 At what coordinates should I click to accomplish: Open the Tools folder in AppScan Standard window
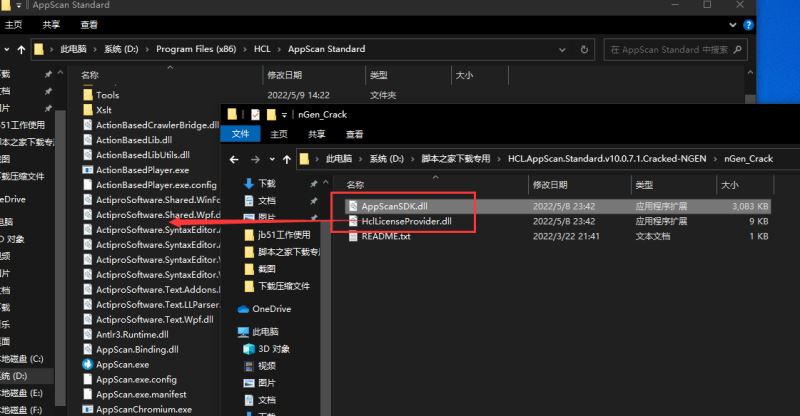coord(108,95)
